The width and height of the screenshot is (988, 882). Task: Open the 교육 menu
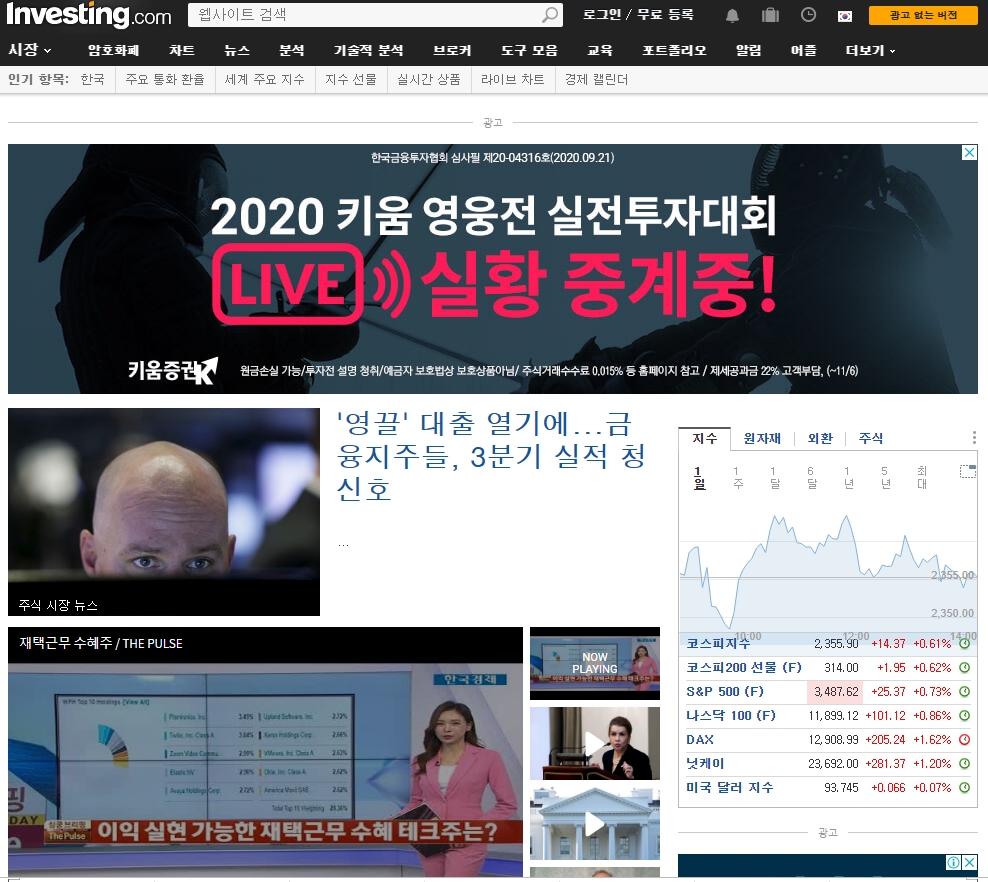point(600,50)
